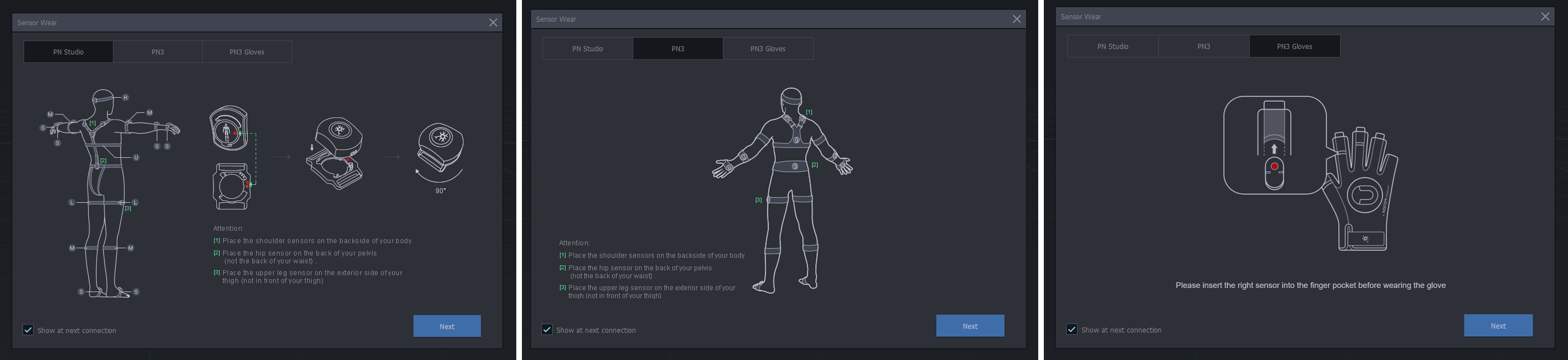Click the 'Sensor Wear' title in left window
The width and height of the screenshot is (1568, 360).
[37, 22]
